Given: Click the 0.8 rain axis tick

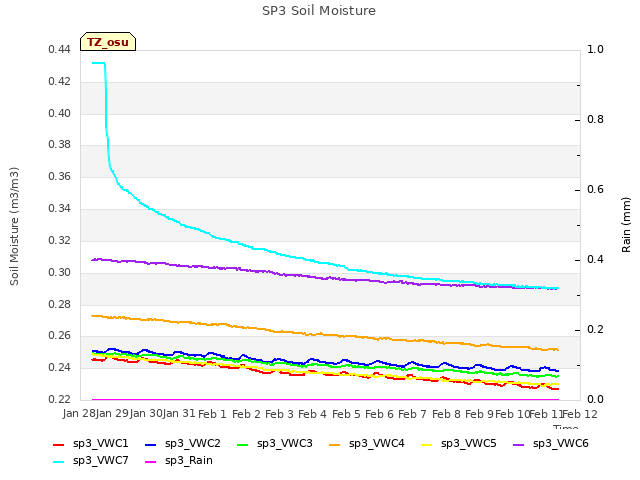Looking at the screenshot, I should (595, 120).
